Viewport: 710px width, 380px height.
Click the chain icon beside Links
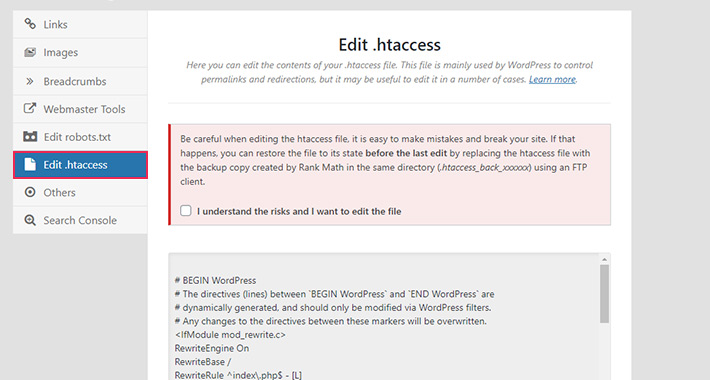coord(30,24)
